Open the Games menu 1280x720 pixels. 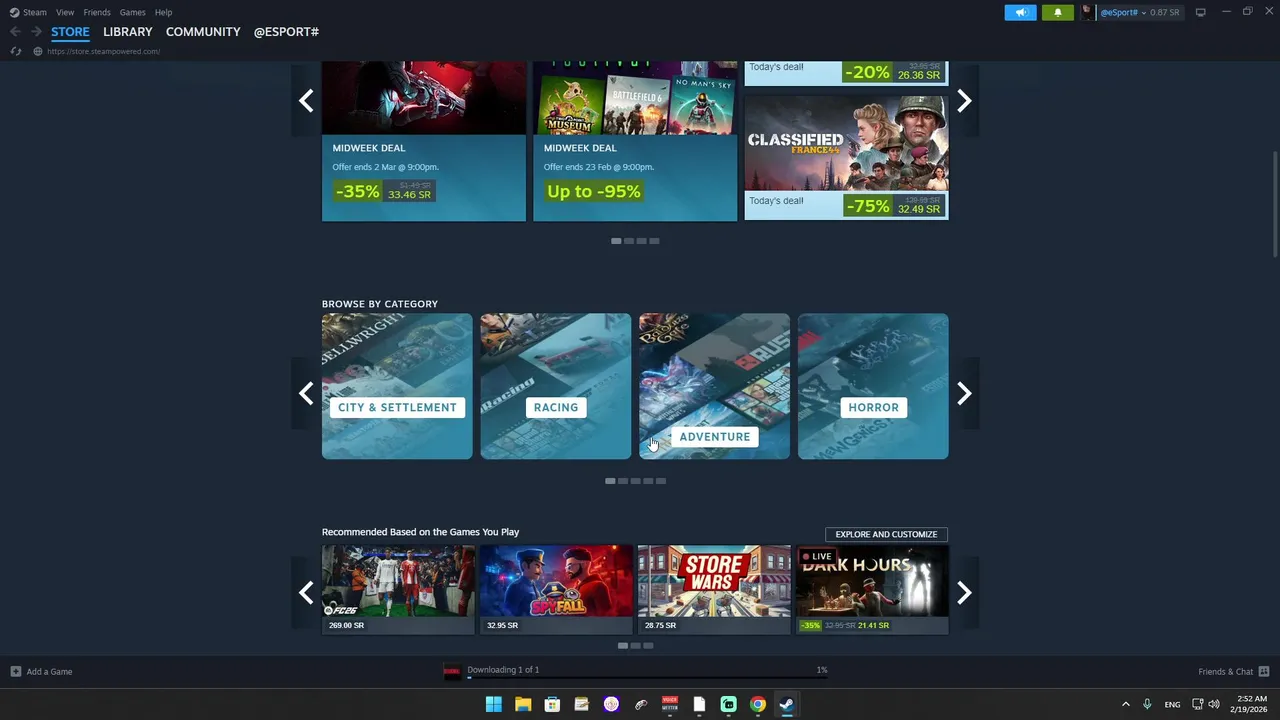(132, 12)
